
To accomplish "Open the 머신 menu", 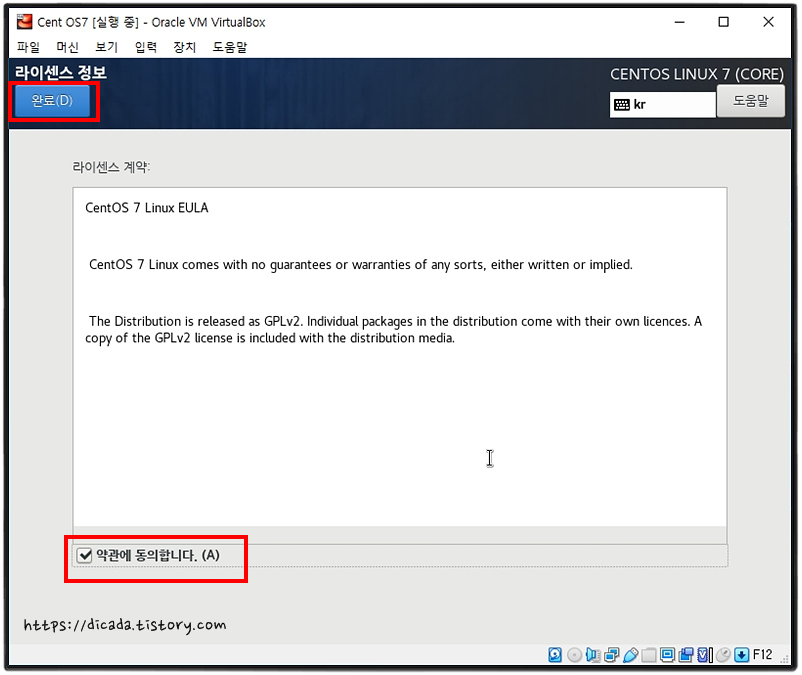I will pos(68,47).
